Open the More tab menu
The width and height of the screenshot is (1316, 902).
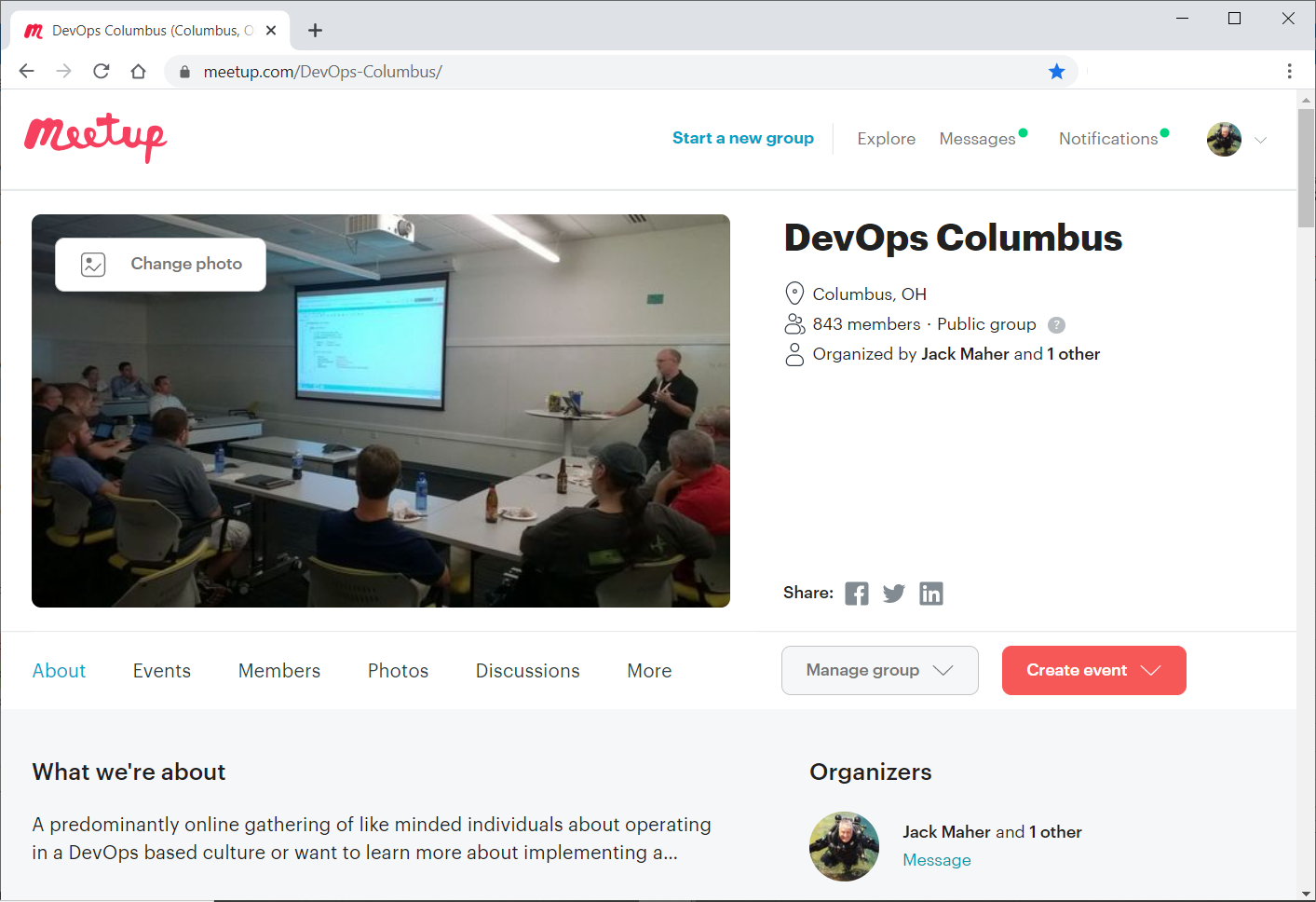[649, 671]
